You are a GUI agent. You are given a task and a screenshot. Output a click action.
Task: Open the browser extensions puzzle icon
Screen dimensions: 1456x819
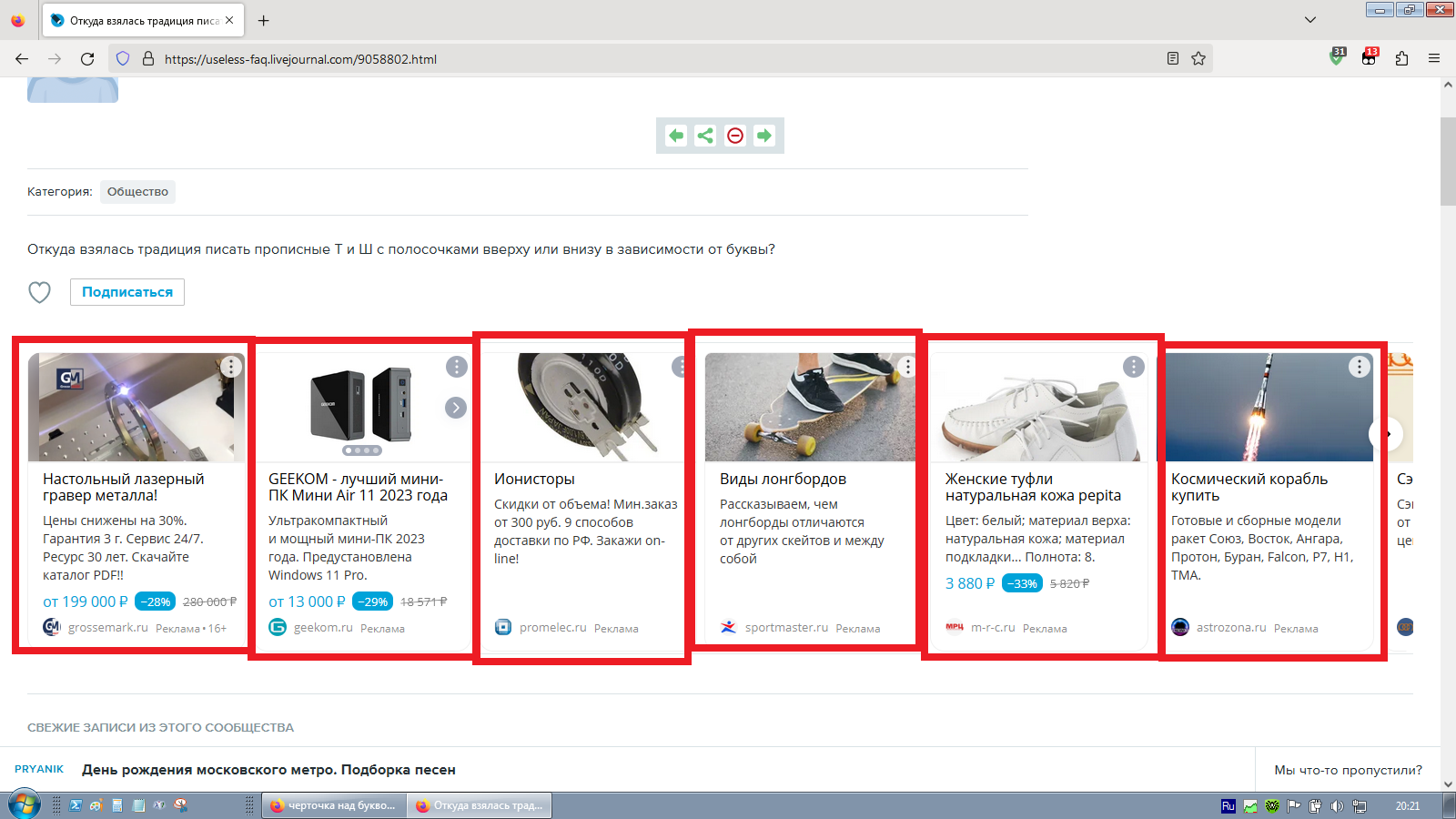[1400, 58]
